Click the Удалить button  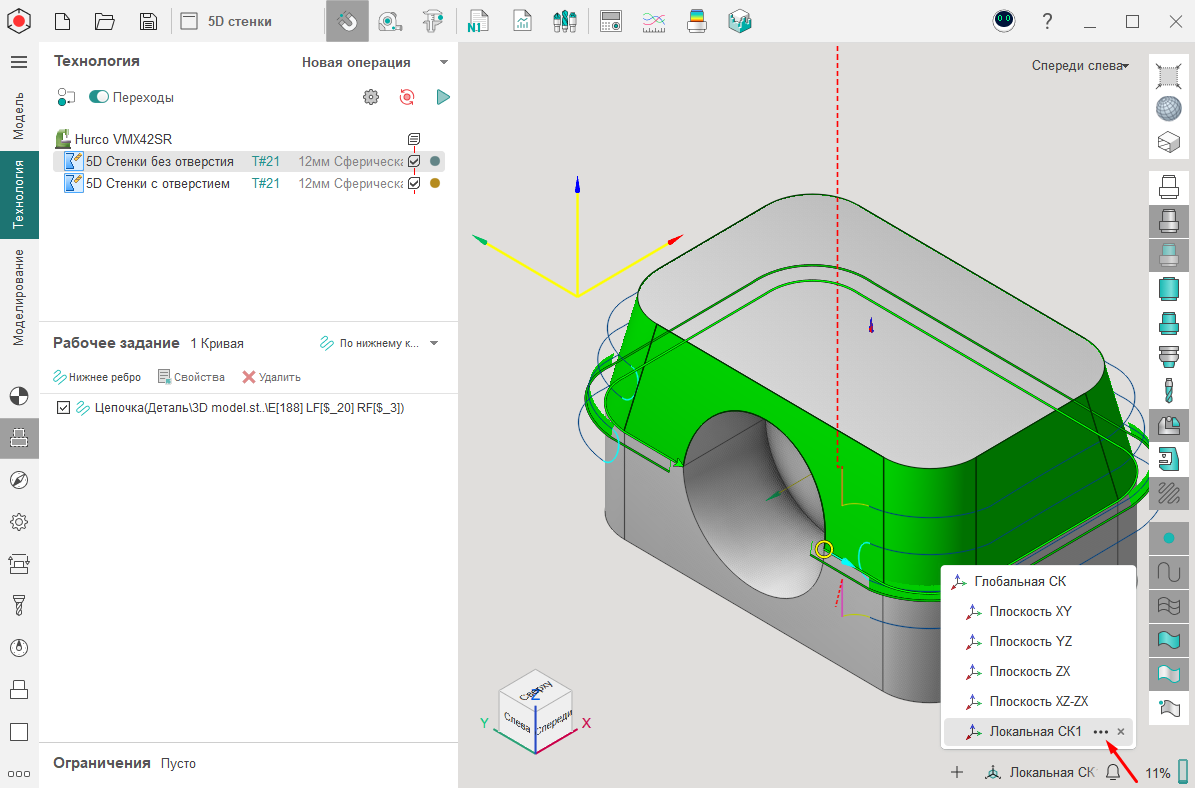click(x=271, y=377)
